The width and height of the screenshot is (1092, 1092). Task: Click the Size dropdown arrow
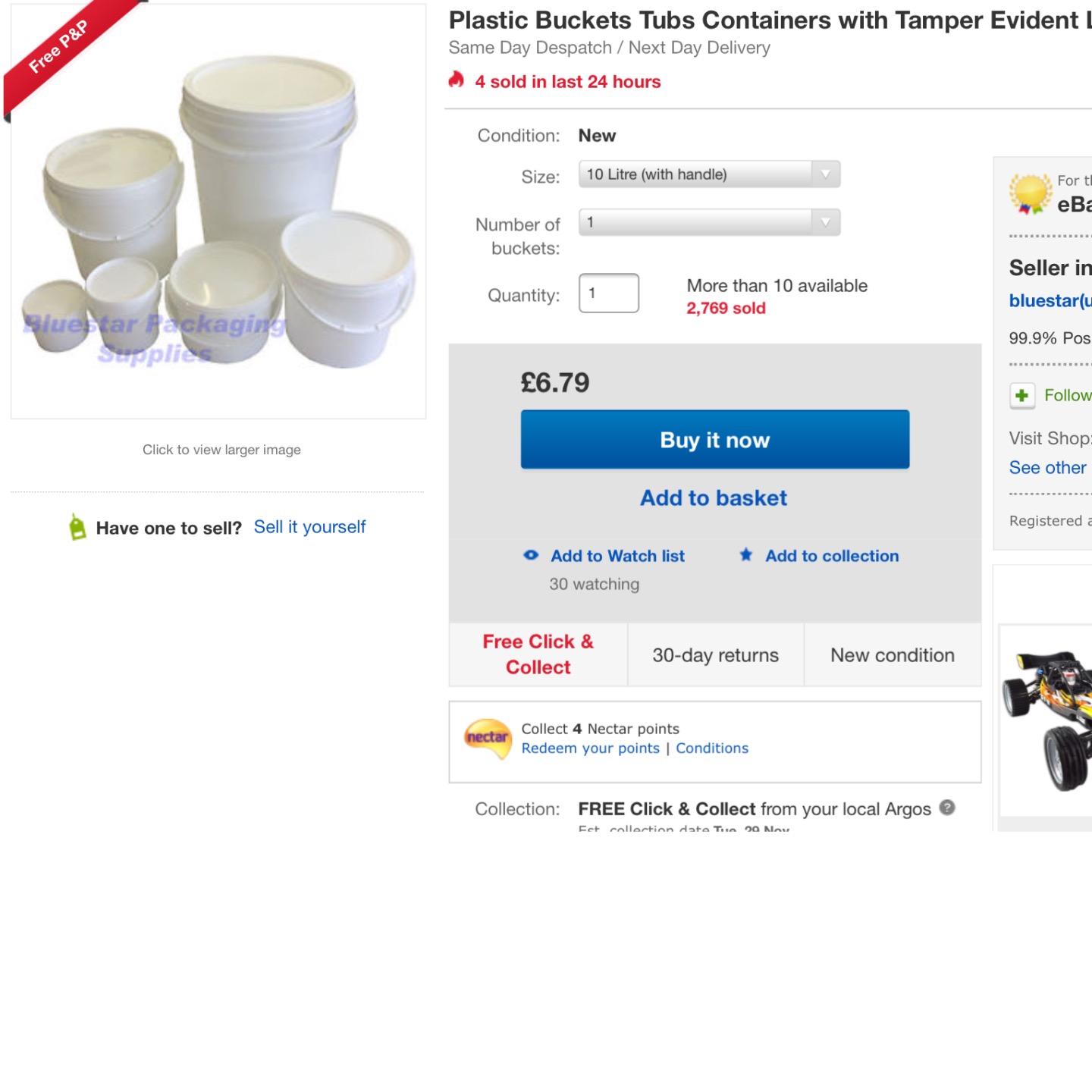coord(825,174)
